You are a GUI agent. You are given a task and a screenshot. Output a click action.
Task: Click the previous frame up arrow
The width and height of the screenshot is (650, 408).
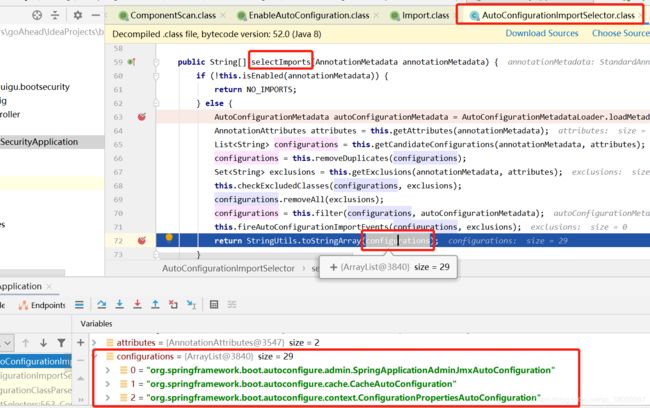[26, 343]
